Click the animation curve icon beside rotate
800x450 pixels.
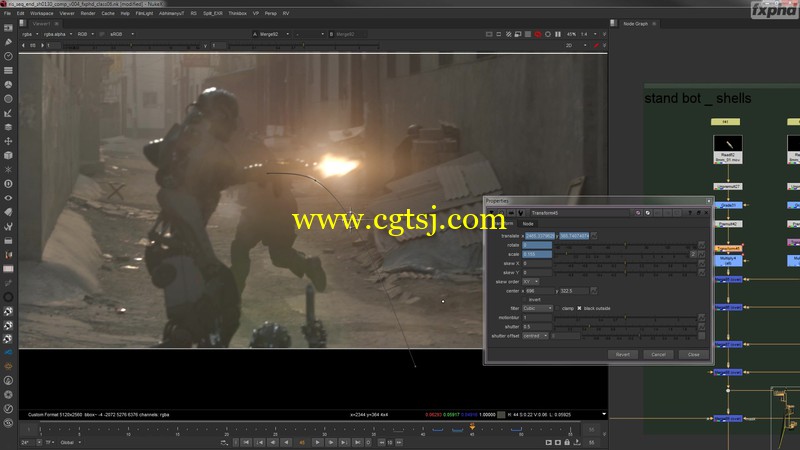point(702,245)
